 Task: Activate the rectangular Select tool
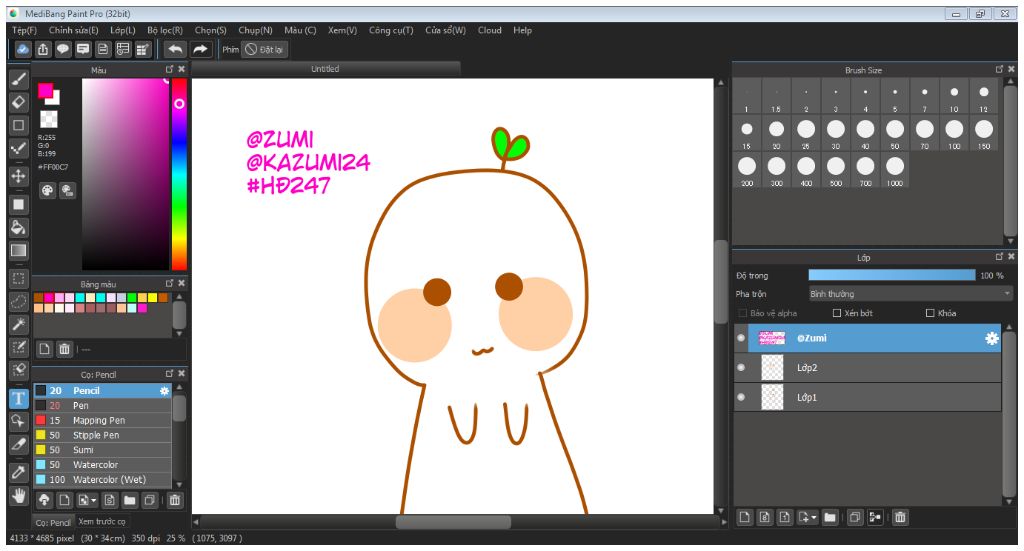19,279
